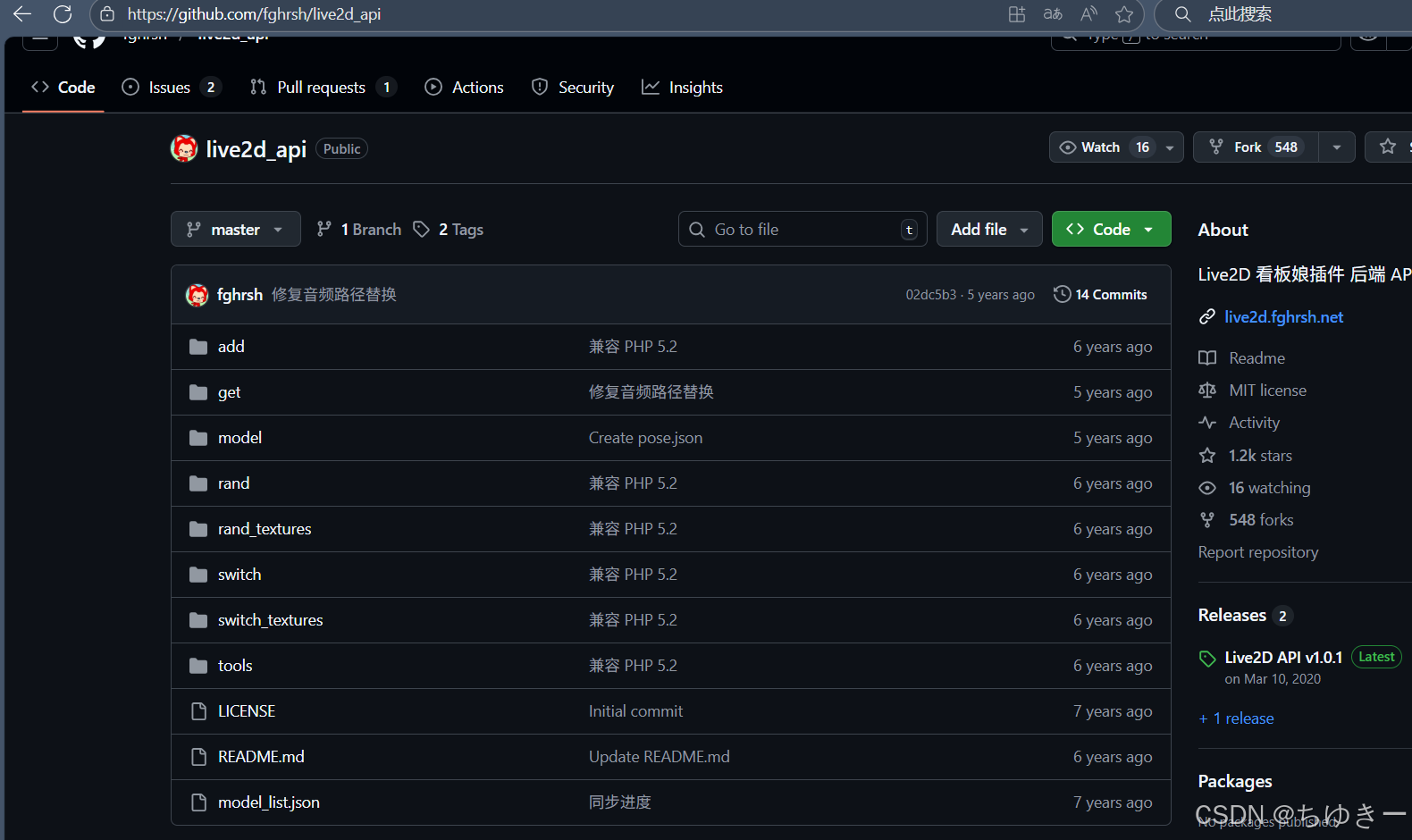1412x840 pixels.
Task: Click the folder icon beside tools
Action: pyautogui.click(x=198, y=666)
